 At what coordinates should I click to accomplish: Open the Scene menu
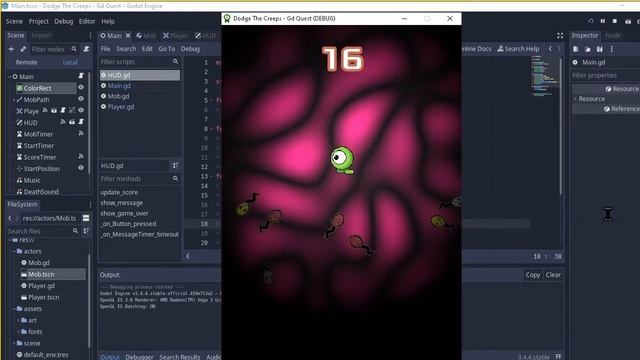(x=14, y=21)
